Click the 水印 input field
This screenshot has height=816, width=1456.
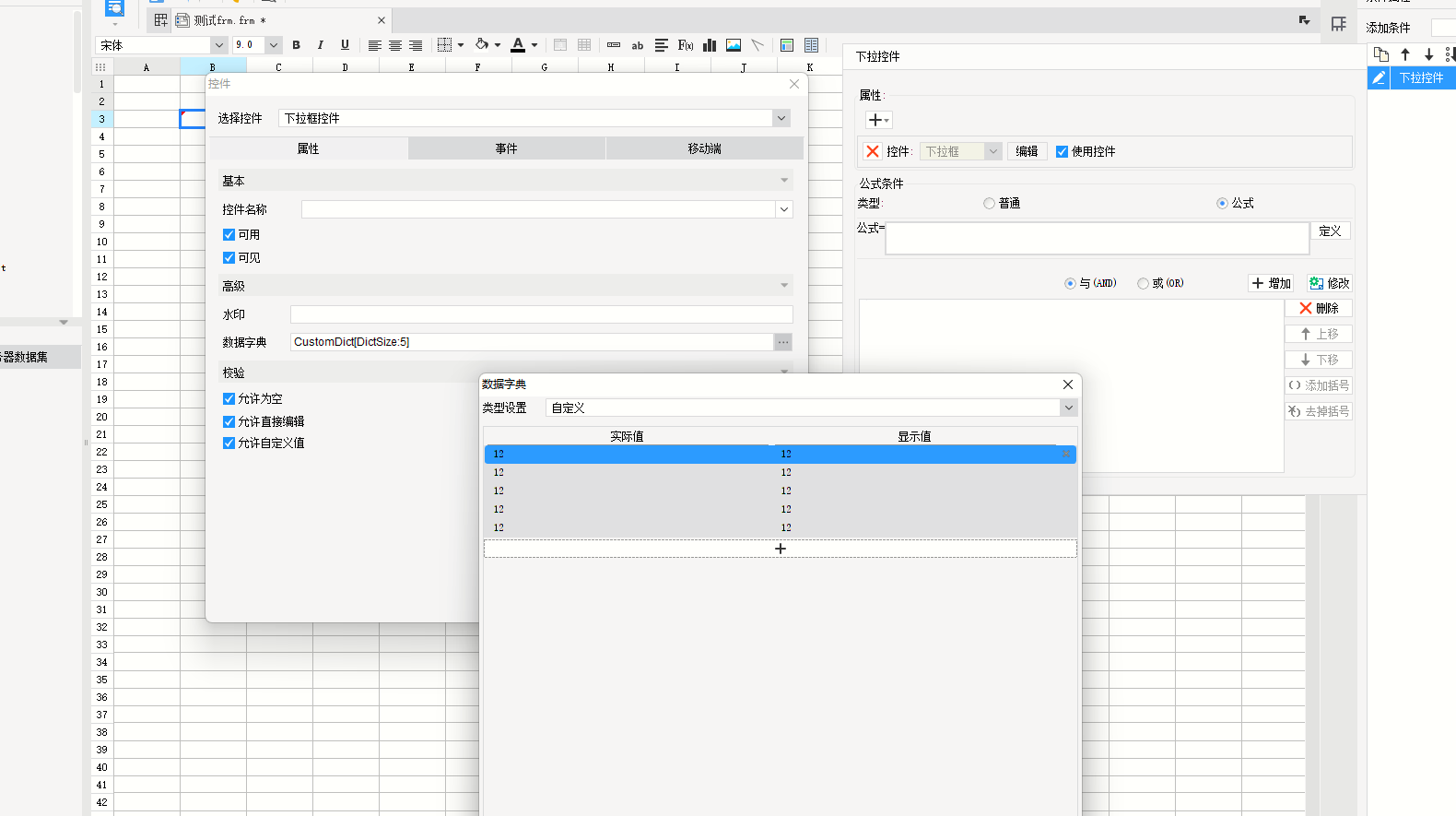[542, 314]
